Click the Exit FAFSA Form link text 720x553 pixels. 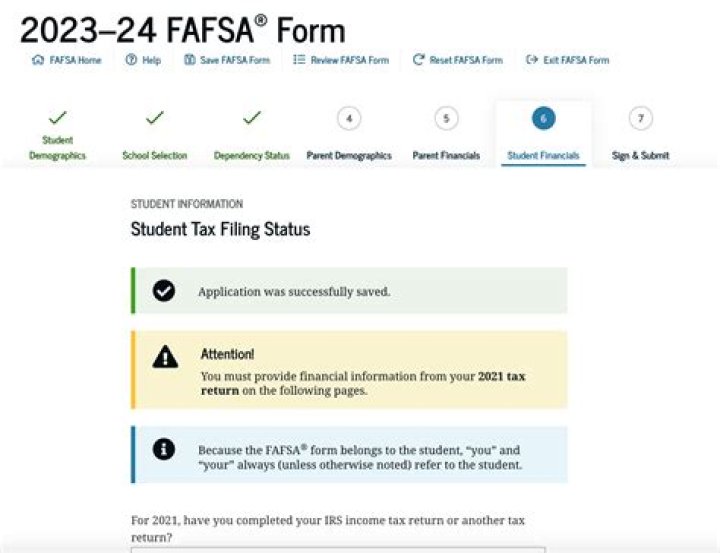click(x=576, y=60)
